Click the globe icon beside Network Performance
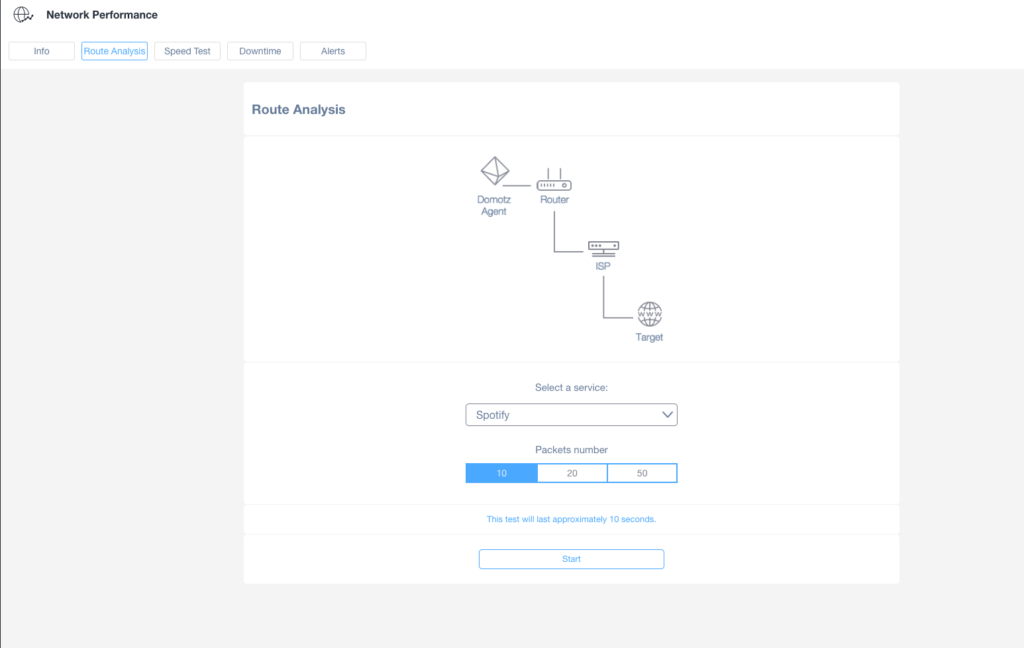 click(x=22, y=14)
